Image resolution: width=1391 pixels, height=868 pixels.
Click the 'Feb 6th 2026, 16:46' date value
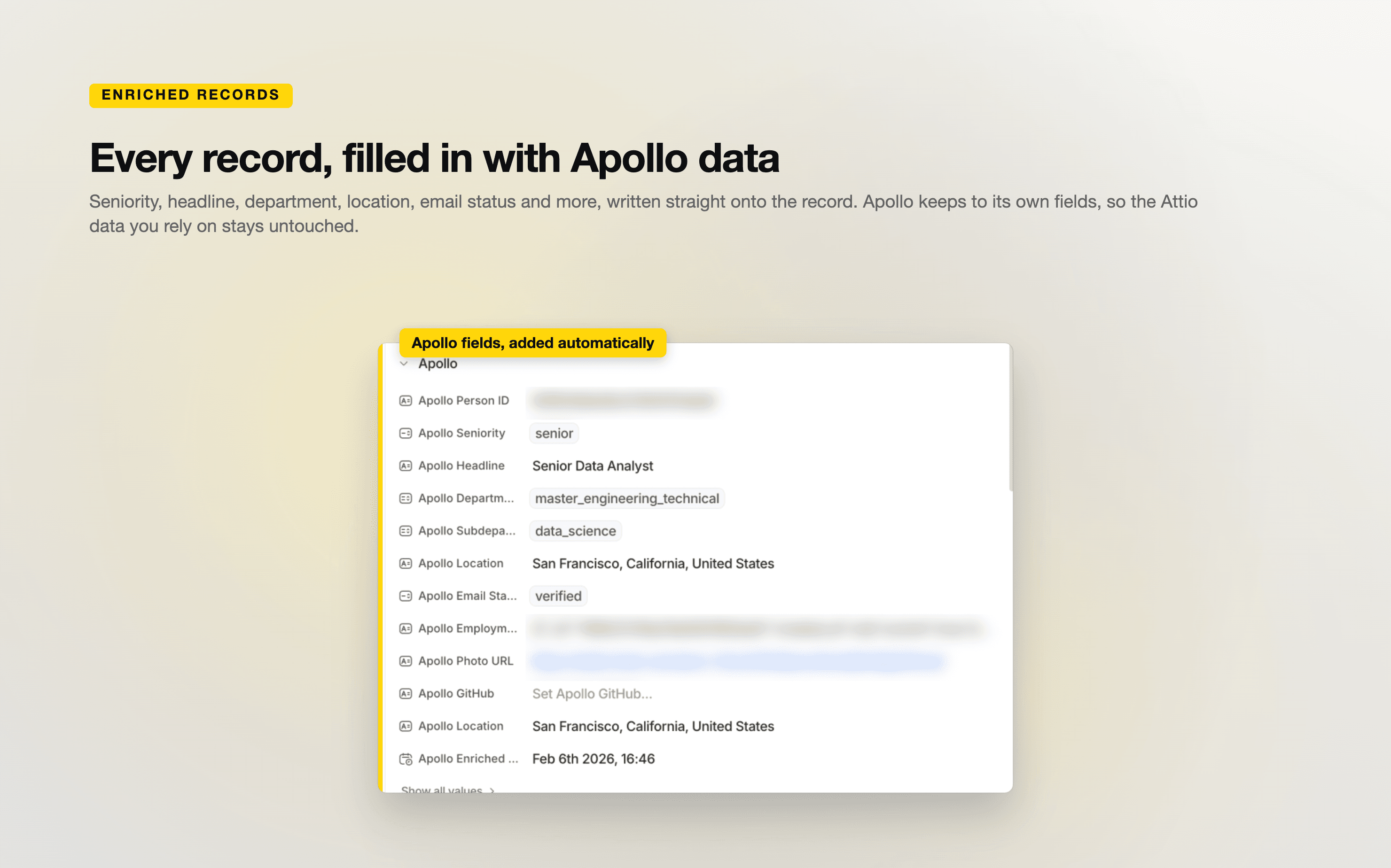pos(593,759)
